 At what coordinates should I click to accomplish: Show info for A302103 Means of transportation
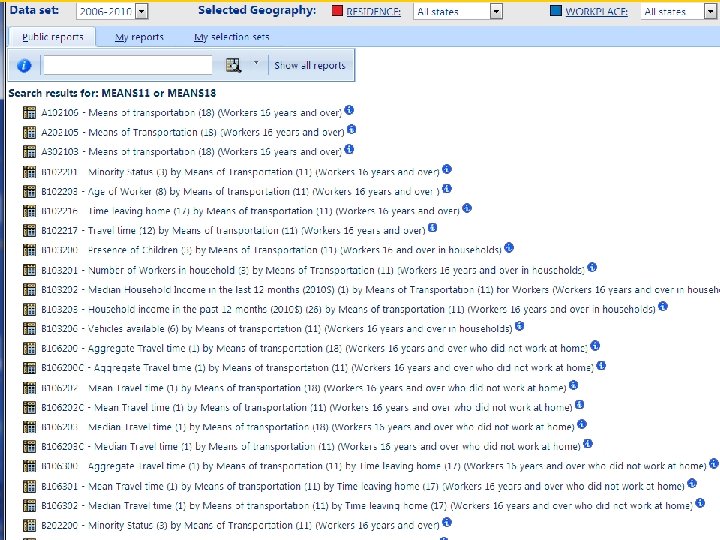click(x=349, y=149)
